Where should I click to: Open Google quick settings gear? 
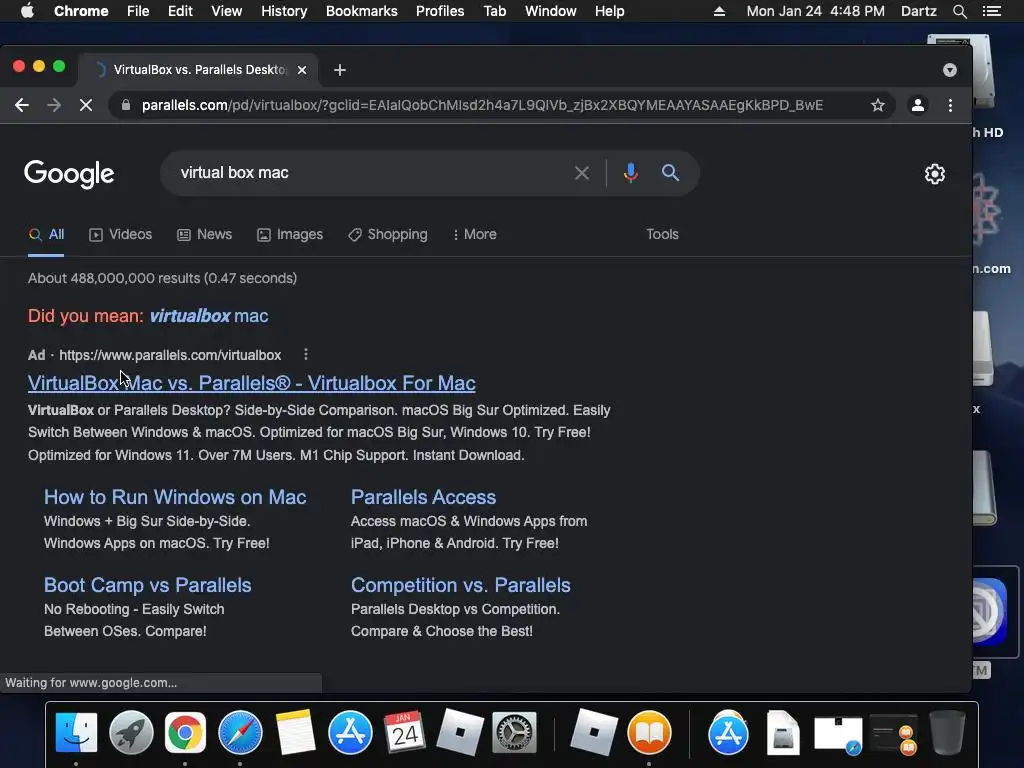pos(935,174)
